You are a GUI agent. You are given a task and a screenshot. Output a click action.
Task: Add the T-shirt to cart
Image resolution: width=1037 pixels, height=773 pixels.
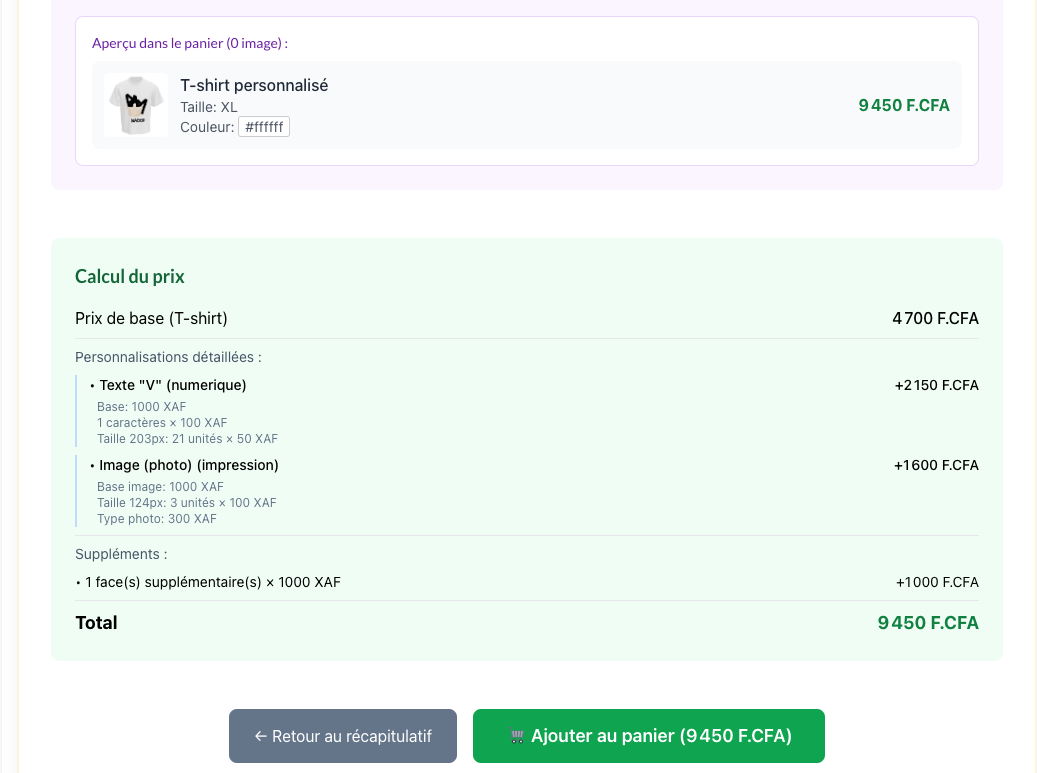tap(660, 736)
